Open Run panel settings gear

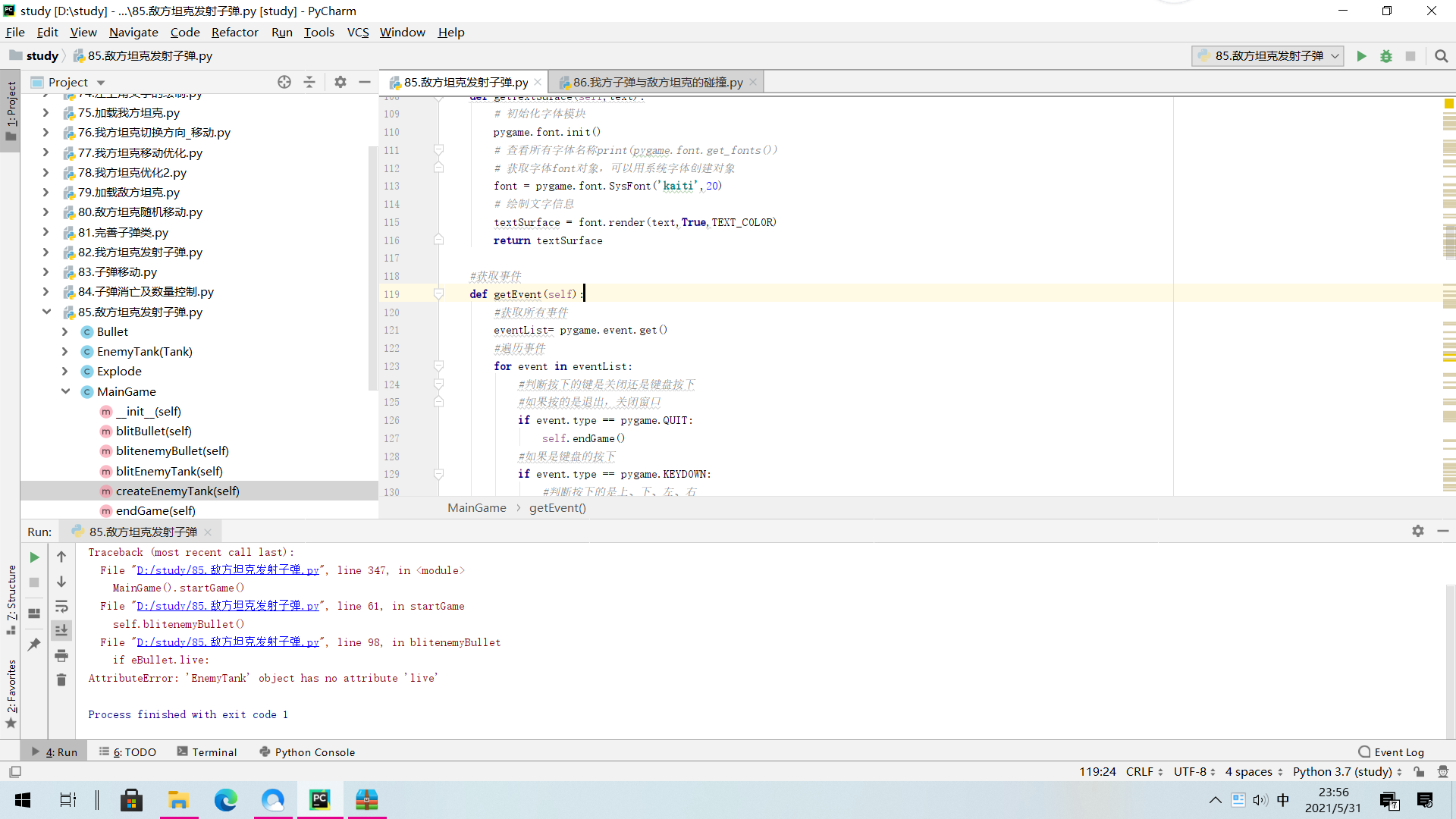(x=1418, y=531)
